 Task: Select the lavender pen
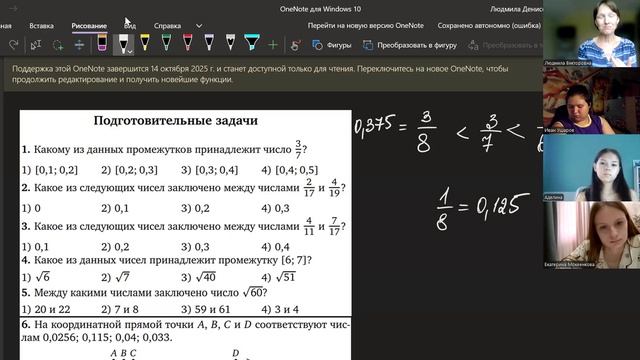(x=209, y=43)
